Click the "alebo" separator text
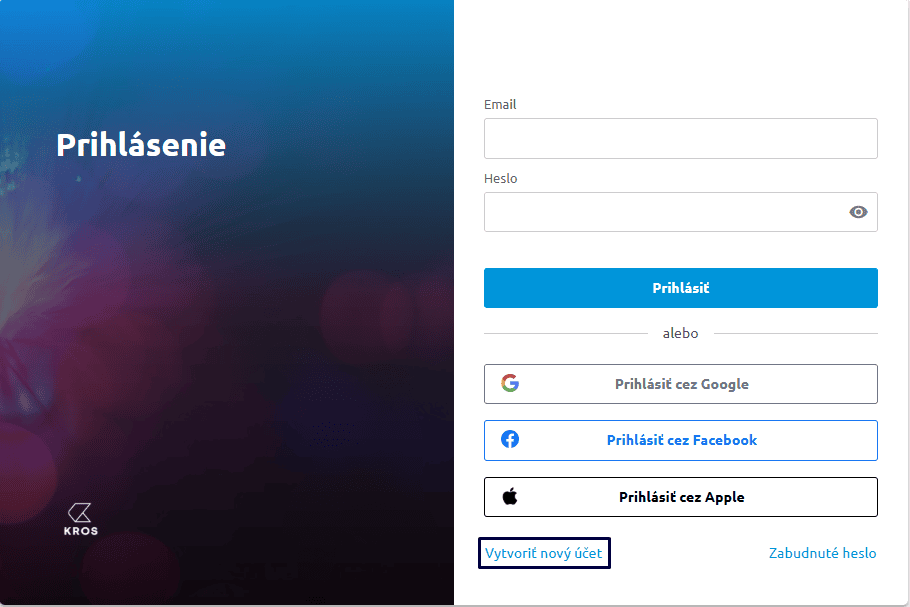This screenshot has height=607, width=910. tap(680, 333)
